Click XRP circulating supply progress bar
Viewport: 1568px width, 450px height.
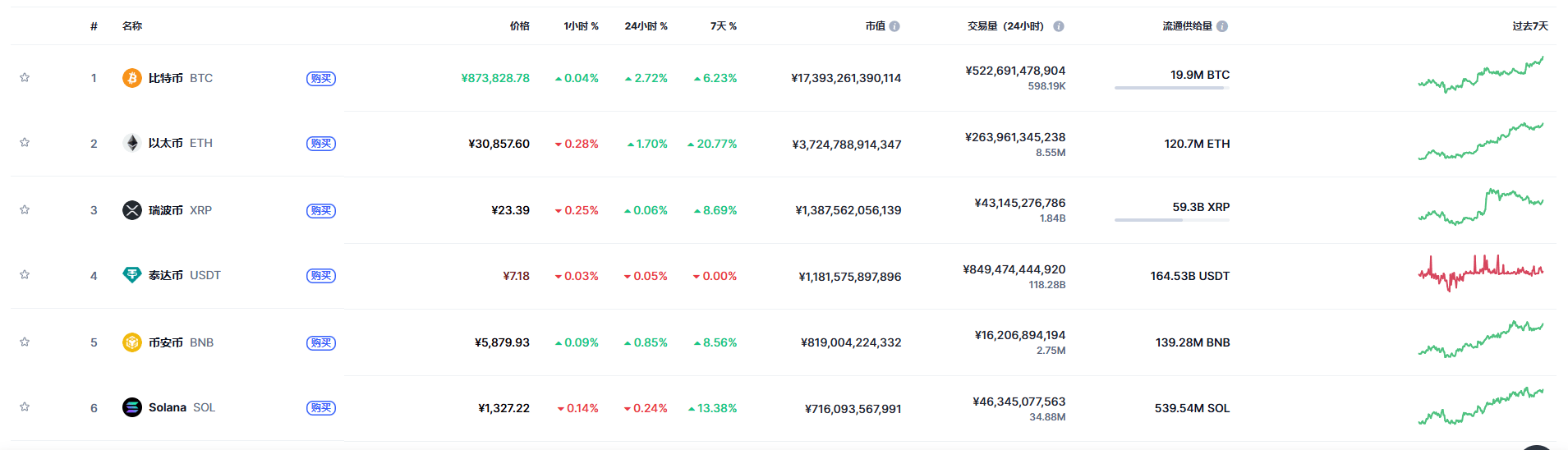pos(1172,220)
